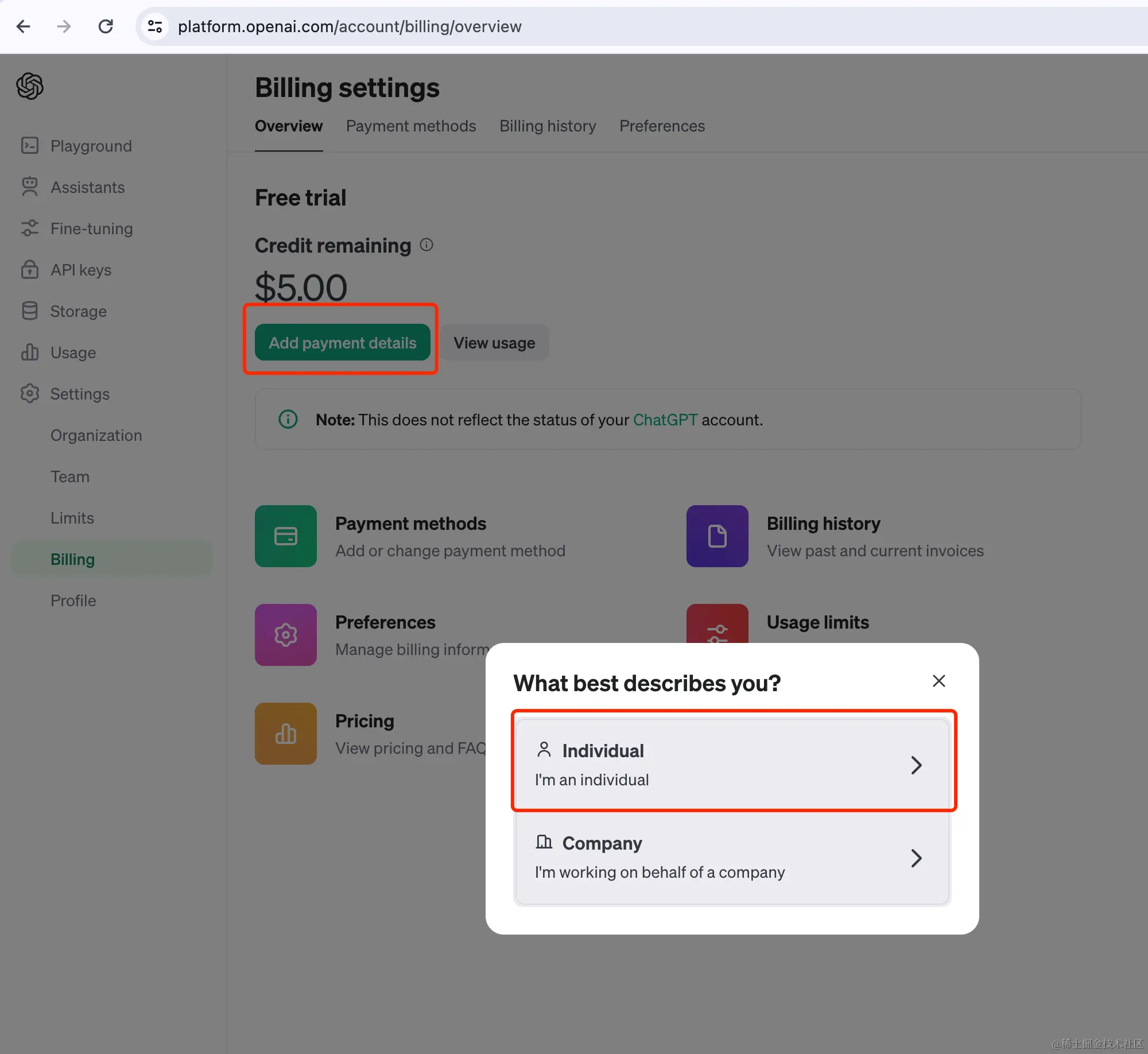Image resolution: width=1148 pixels, height=1054 pixels.
Task: Click the Credit remaining info icon
Action: [426, 245]
